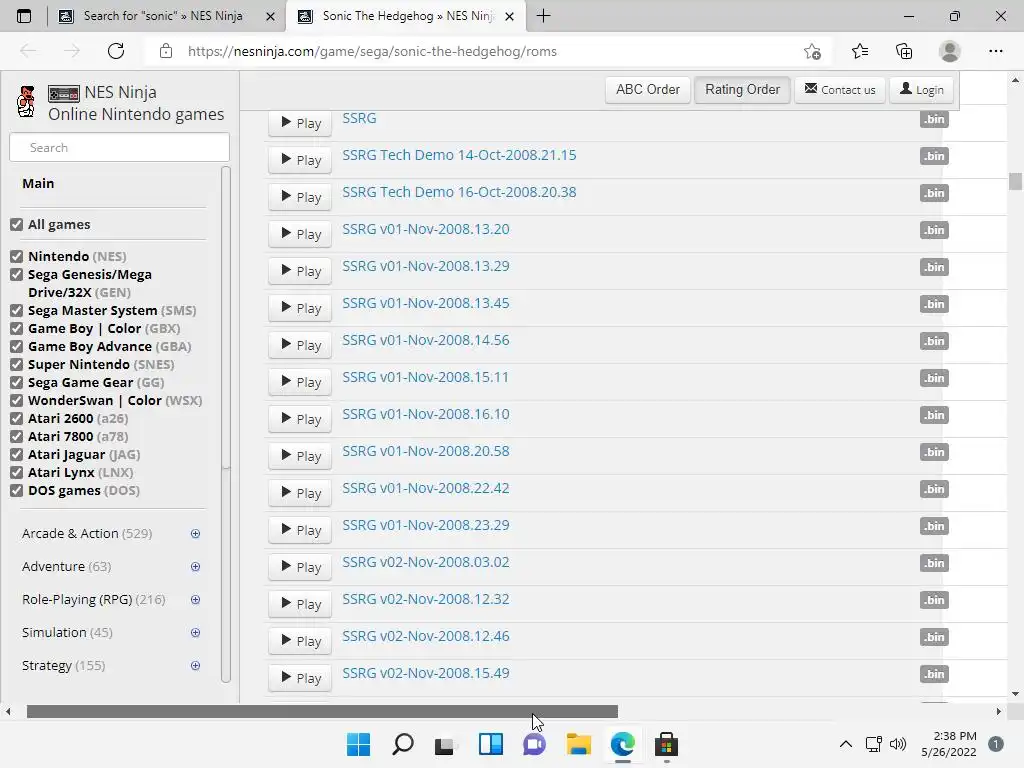
Task: Expand the Arcade & Action category
Action: tap(195, 534)
